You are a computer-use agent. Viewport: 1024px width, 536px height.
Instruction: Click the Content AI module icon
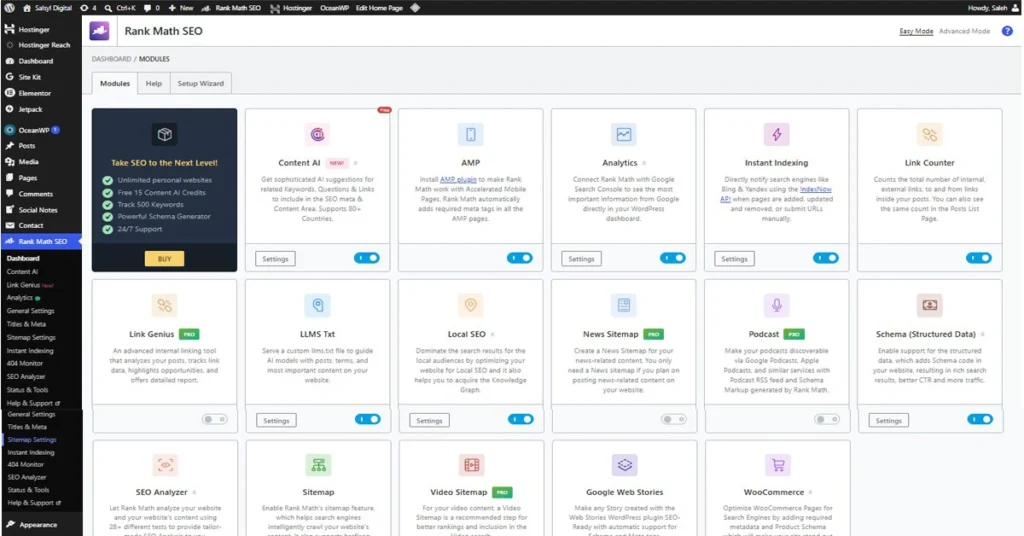(317, 134)
